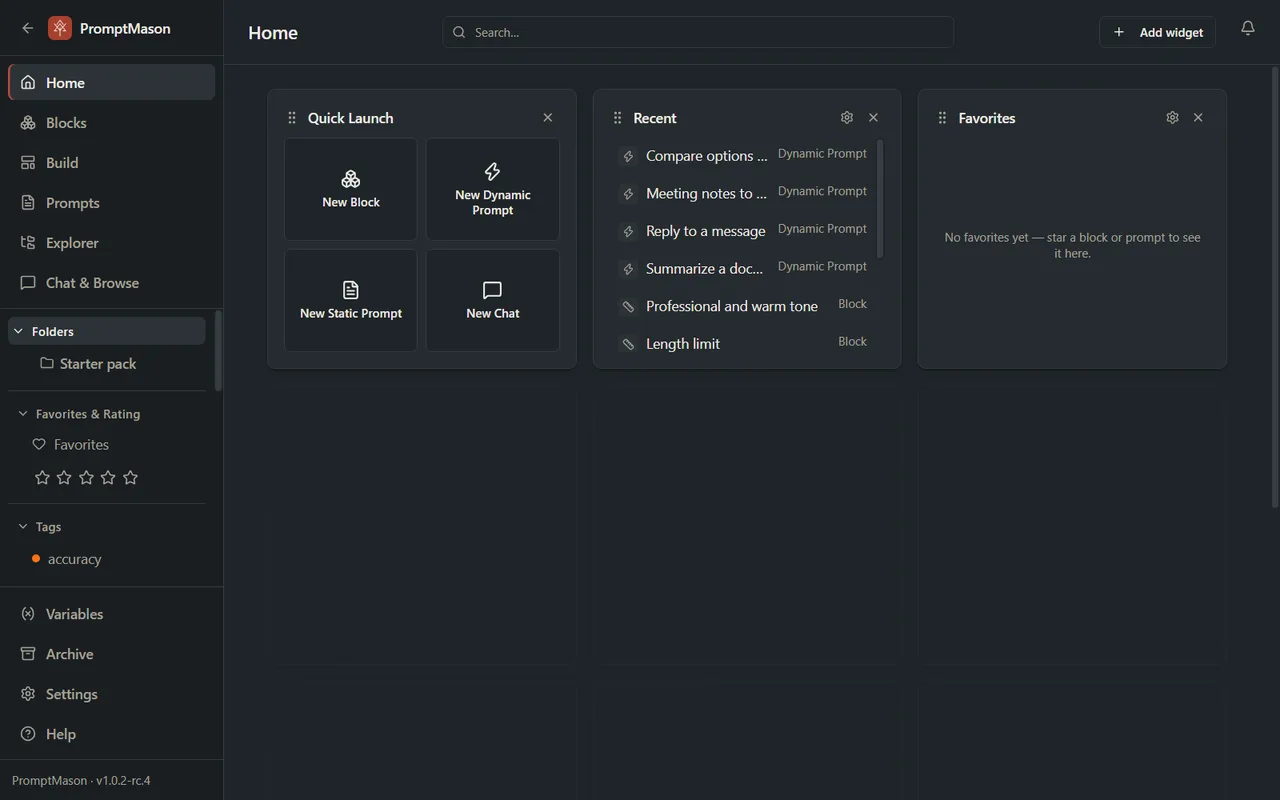Open Chat & Browse in sidebar
1280x800 pixels.
tap(111, 283)
